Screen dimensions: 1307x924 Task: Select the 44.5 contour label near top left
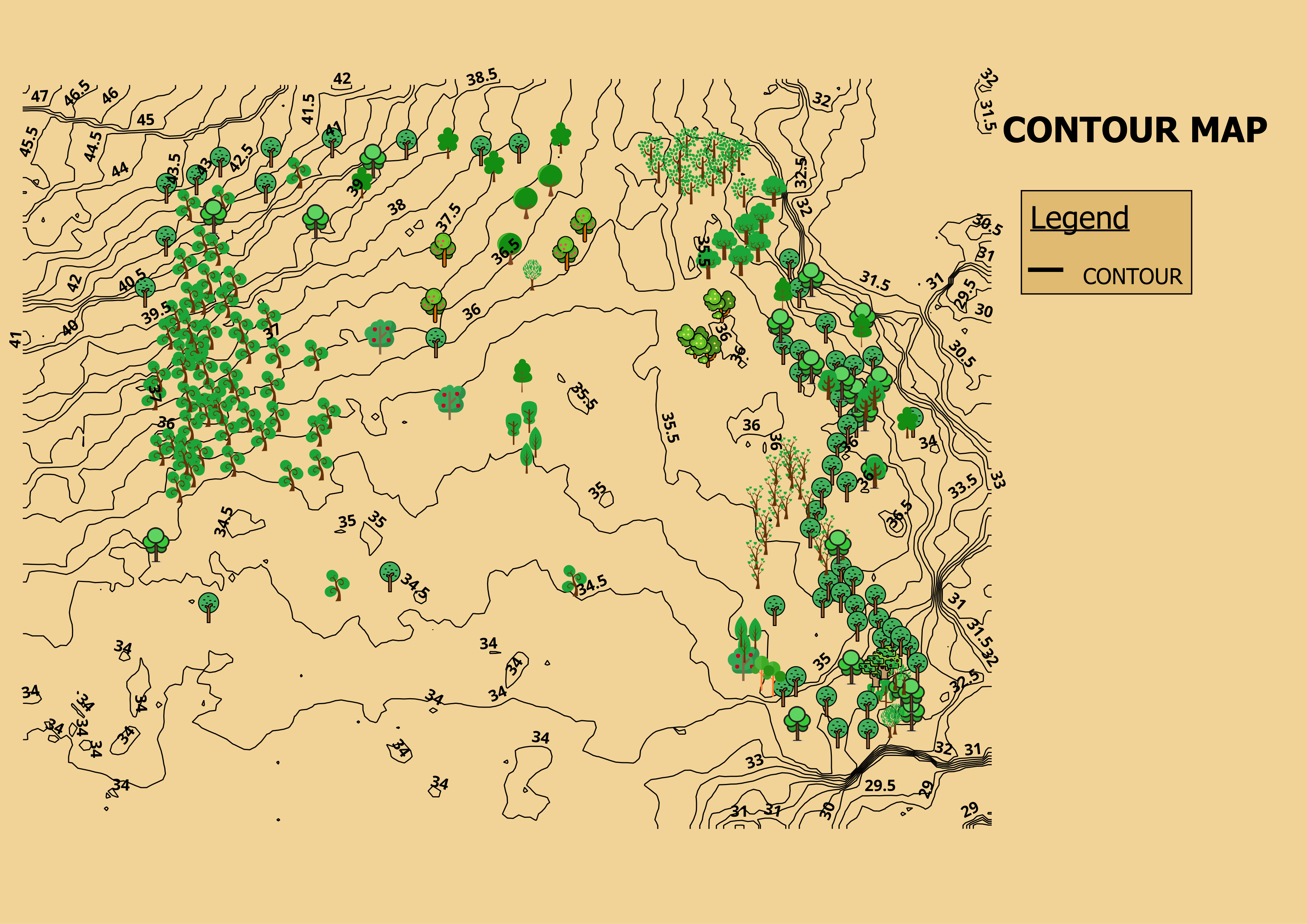(93, 146)
